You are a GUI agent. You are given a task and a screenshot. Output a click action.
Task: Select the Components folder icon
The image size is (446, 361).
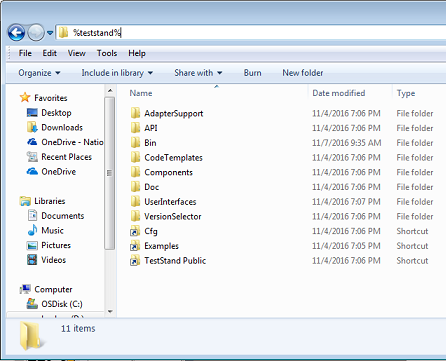(x=135, y=172)
